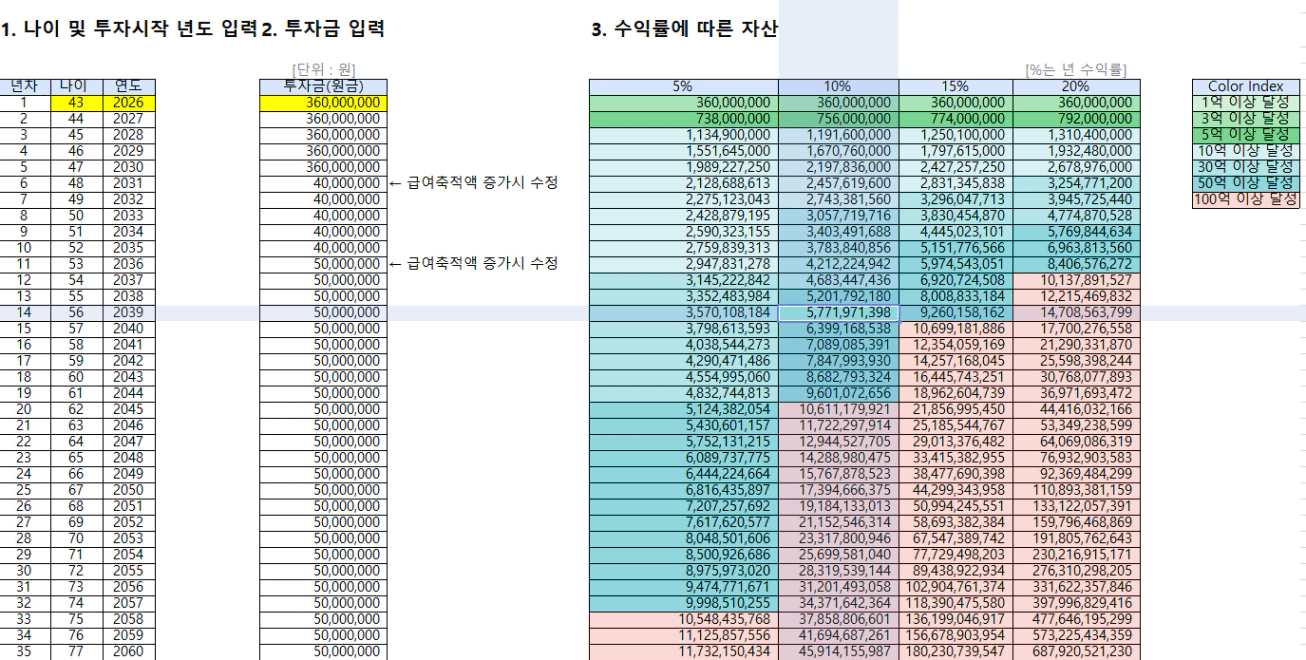The image size is (1306, 660).
Task: Select the 774,000,000 cell under 15%
Action: point(955,118)
